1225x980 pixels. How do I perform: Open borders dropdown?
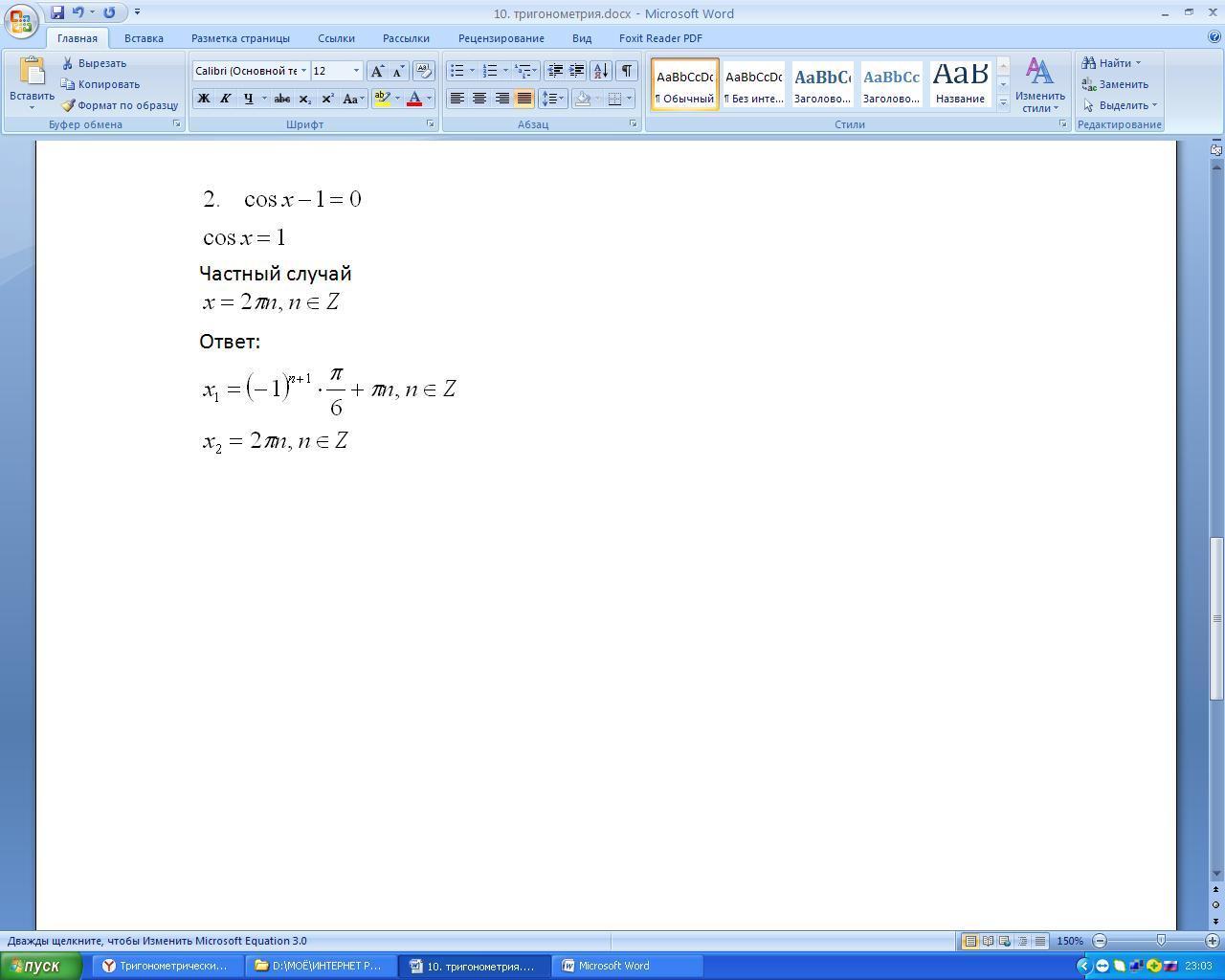point(629,98)
